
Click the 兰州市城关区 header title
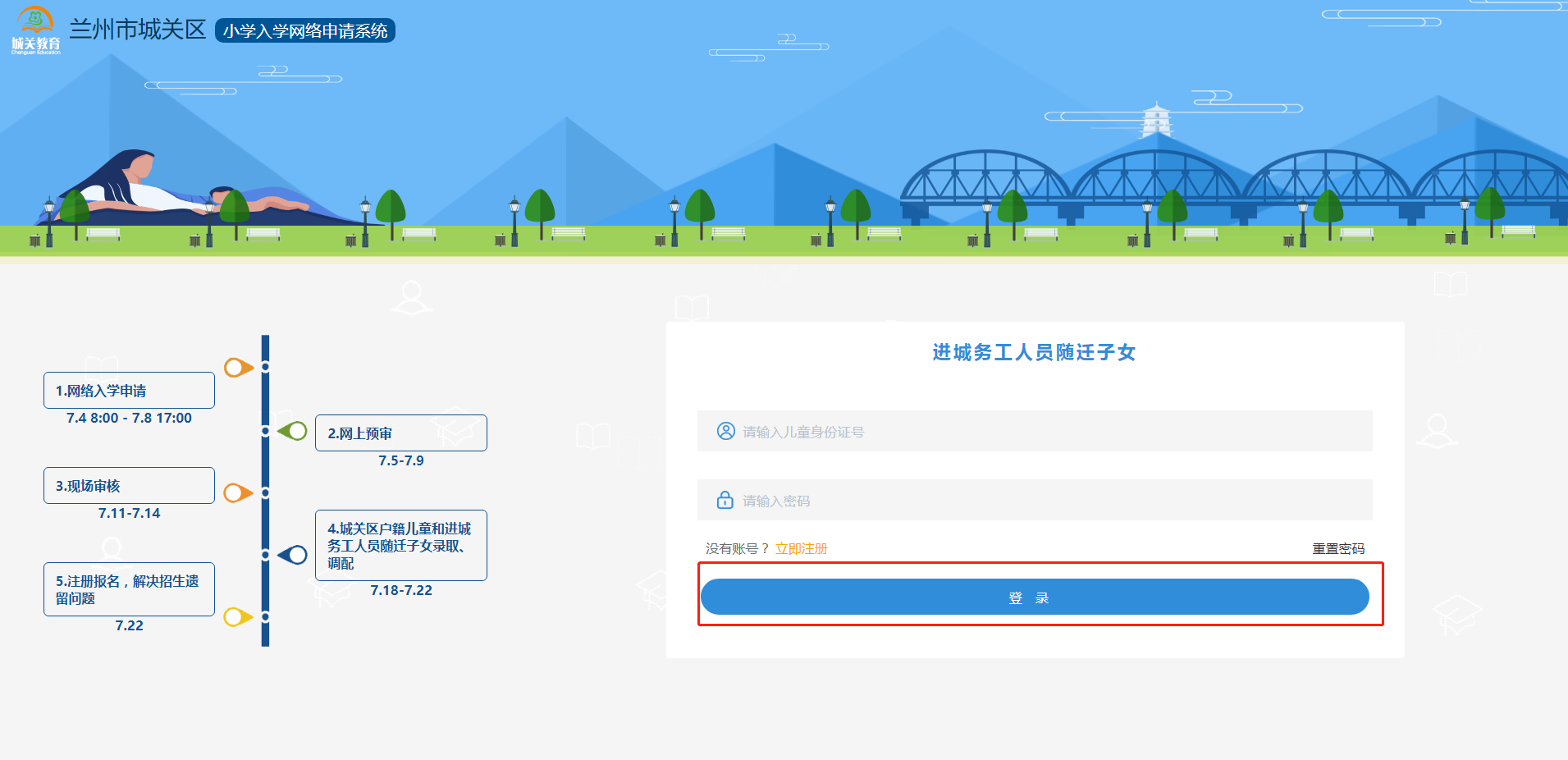(x=138, y=30)
